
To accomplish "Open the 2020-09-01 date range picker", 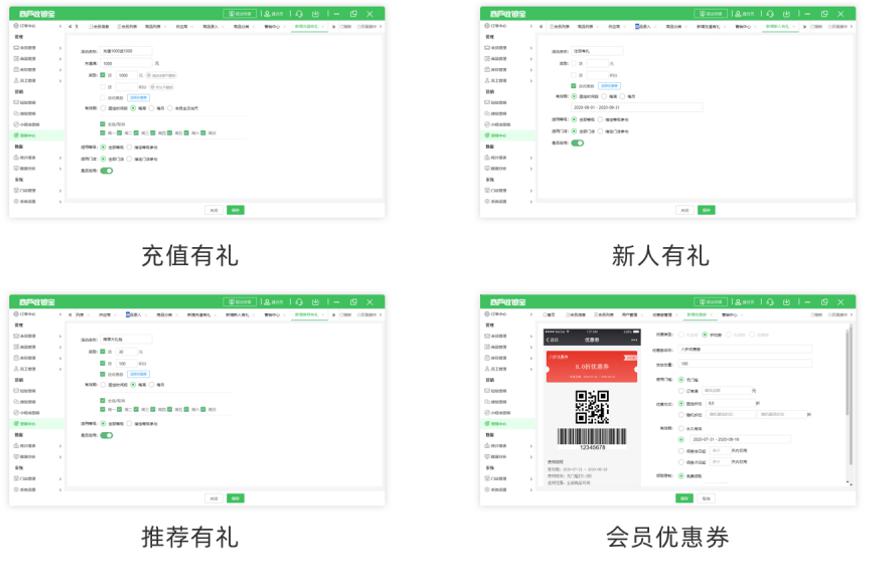I will [636, 107].
